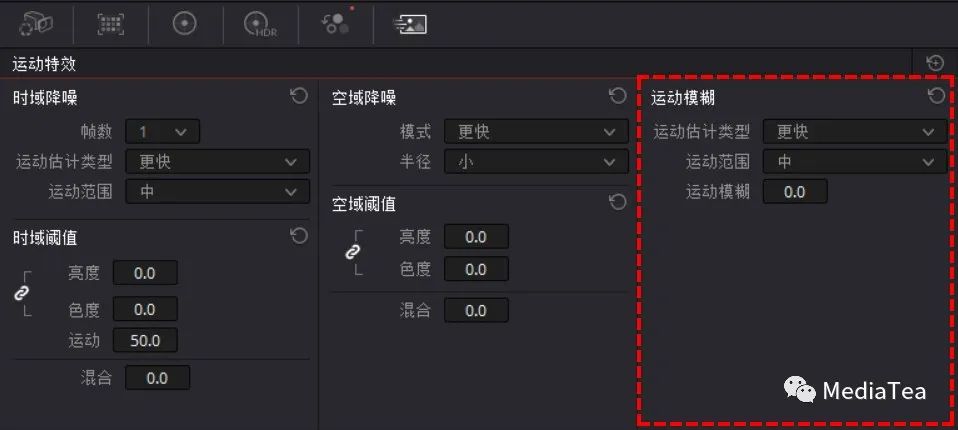958x430 pixels.
Task: Click the 时域阈值 运动 value field
Action: point(145,340)
